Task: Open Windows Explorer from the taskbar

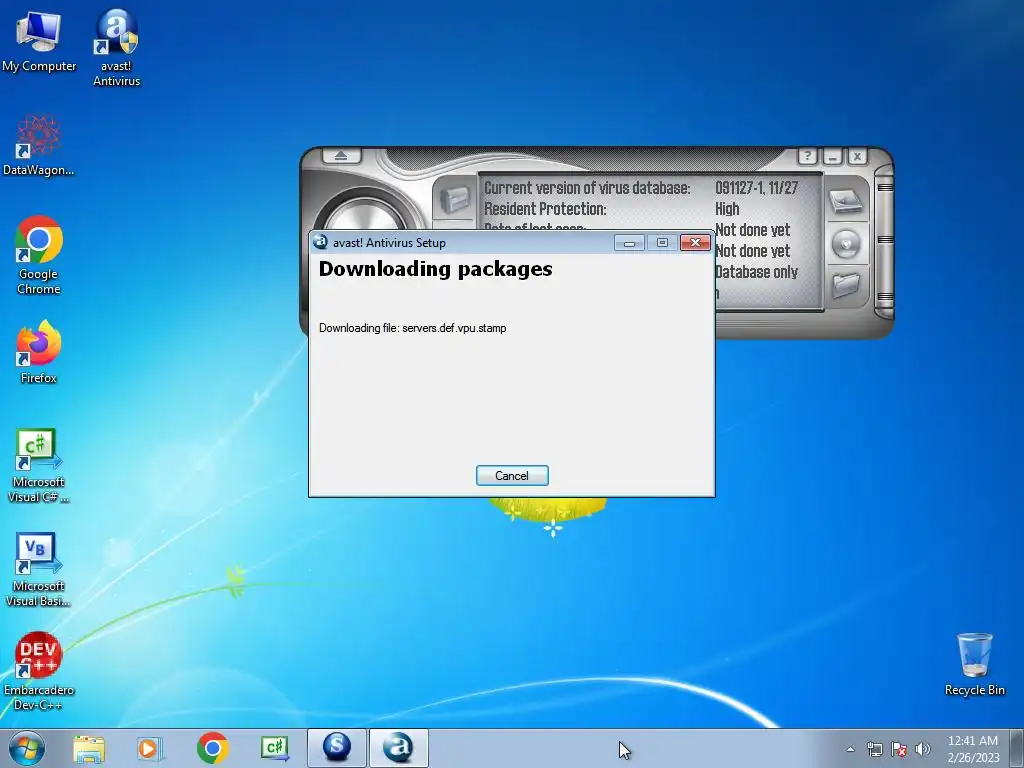Action: [x=89, y=748]
